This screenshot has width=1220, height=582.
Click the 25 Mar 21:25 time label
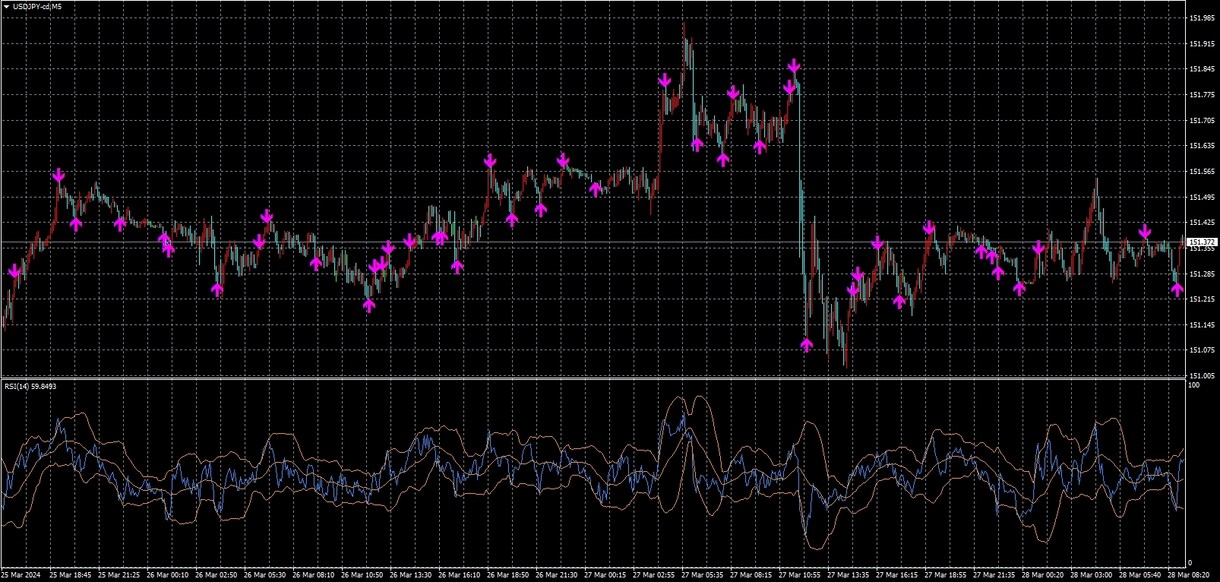point(117,575)
